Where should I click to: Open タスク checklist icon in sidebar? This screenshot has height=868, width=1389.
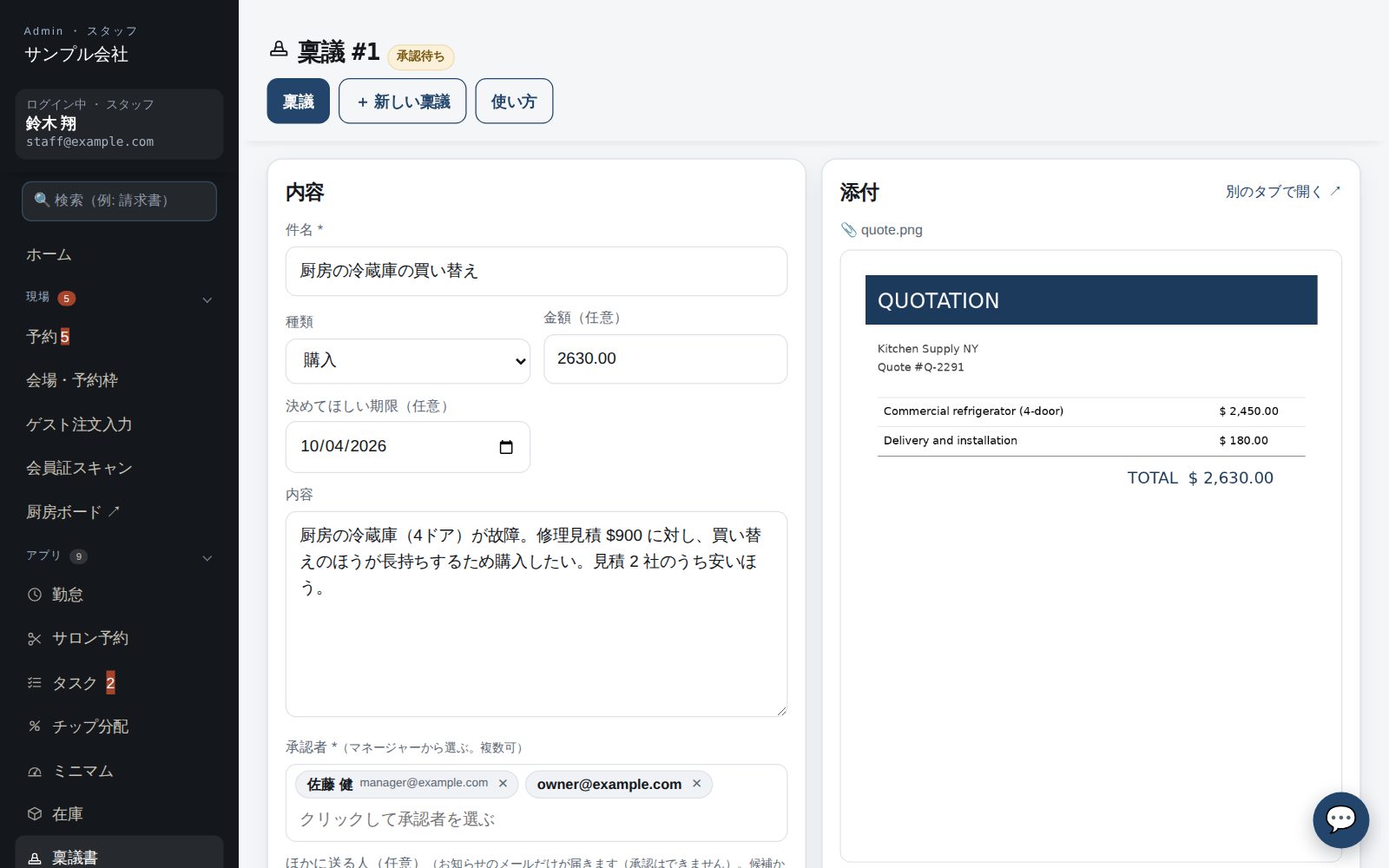coord(35,683)
